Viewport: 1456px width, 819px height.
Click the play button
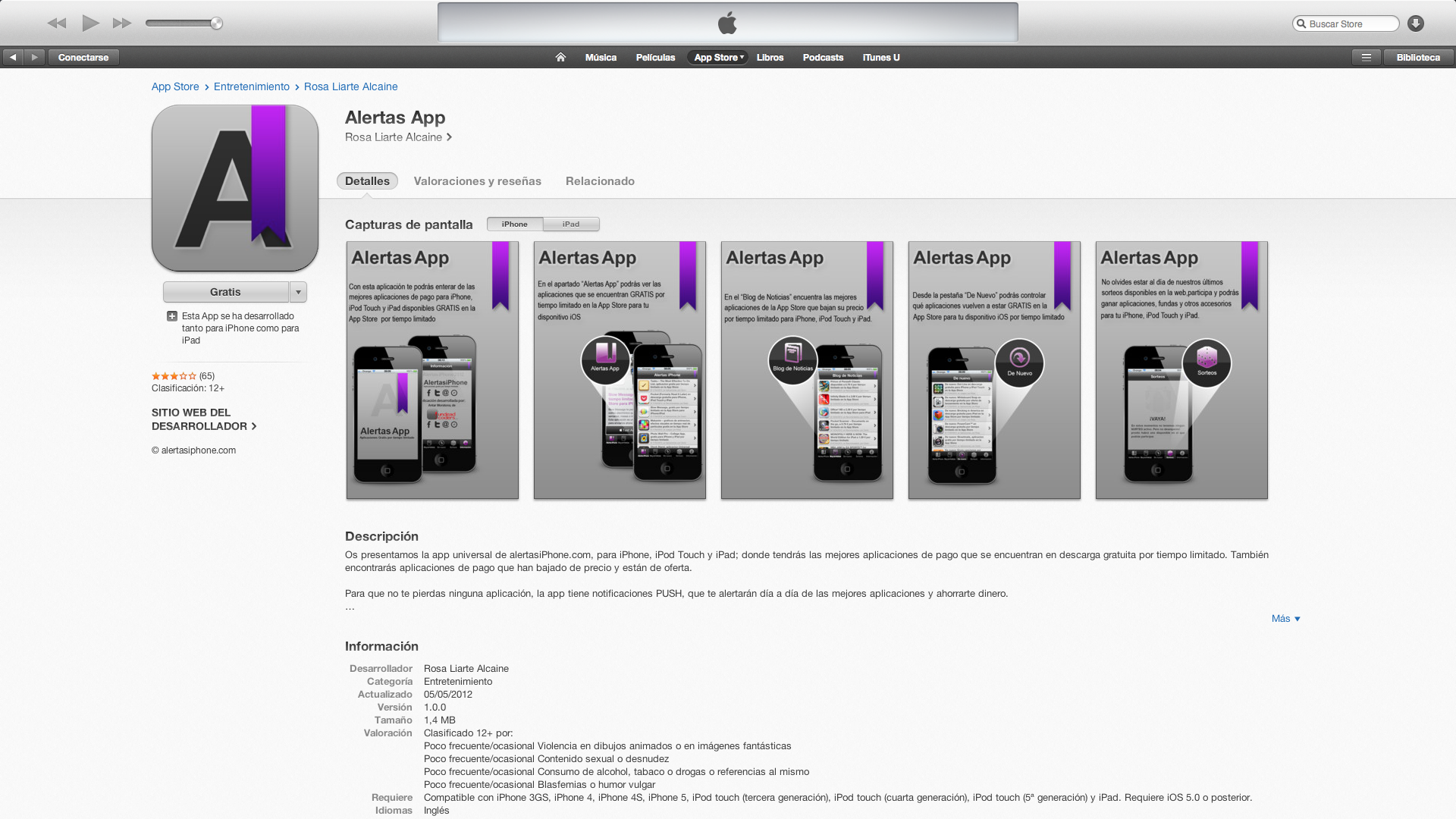(x=90, y=23)
